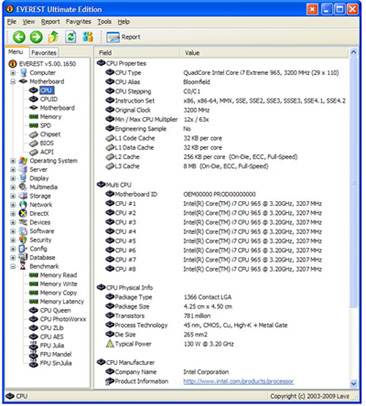
Task: Select the Typical Power warning row
Action: point(170,344)
